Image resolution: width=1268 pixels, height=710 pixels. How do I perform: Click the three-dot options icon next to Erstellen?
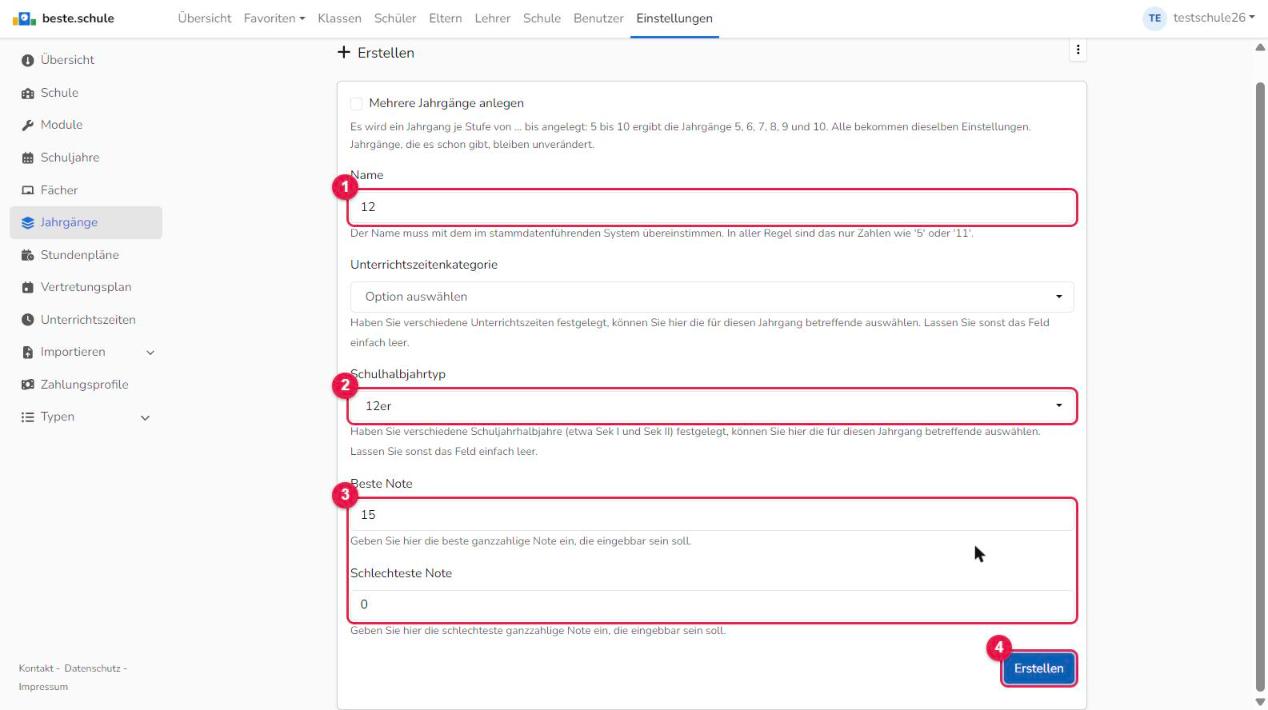coord(1077,51)
